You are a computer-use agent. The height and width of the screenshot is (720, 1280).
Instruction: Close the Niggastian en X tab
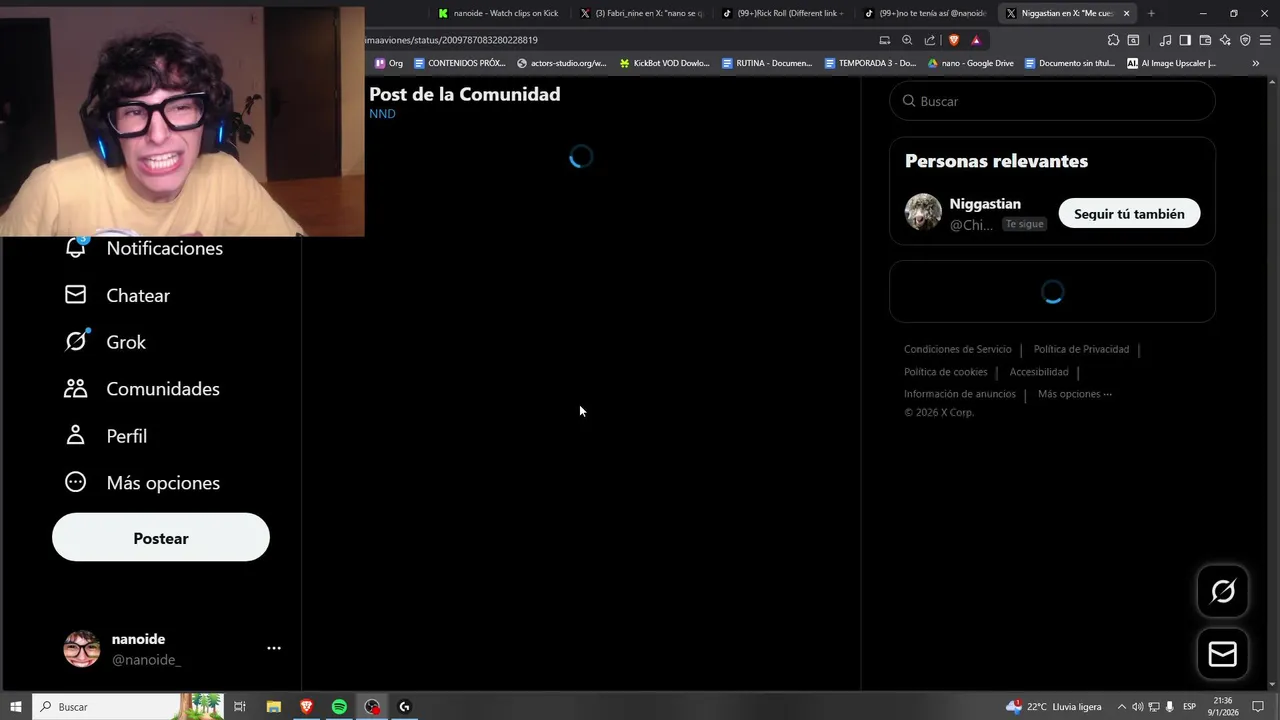pos(1127,13)
